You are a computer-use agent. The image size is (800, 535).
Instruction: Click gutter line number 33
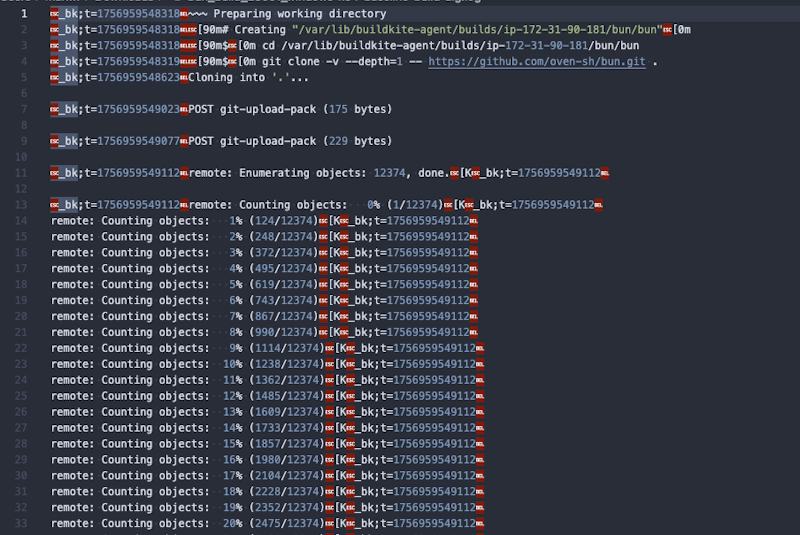coord(21,524)
